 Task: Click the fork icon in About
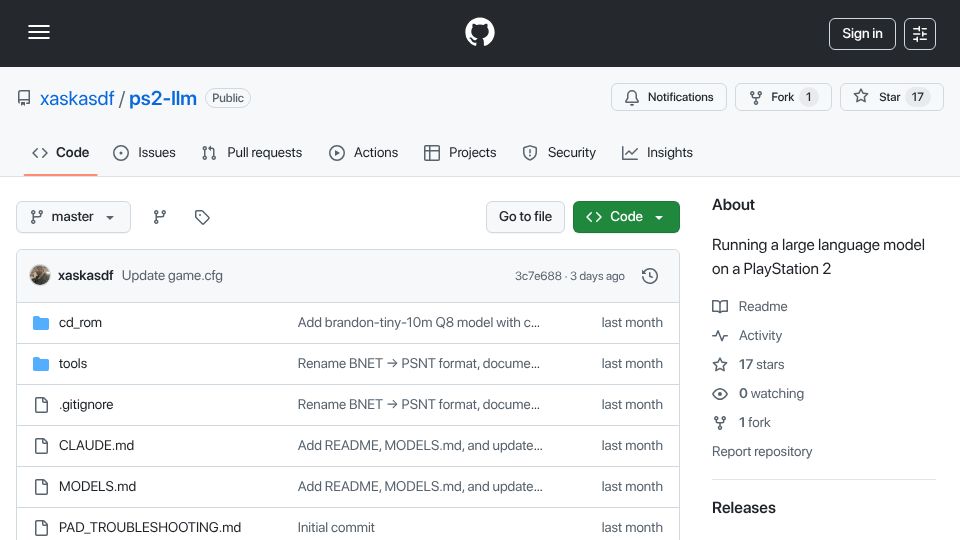click(720, 422)
